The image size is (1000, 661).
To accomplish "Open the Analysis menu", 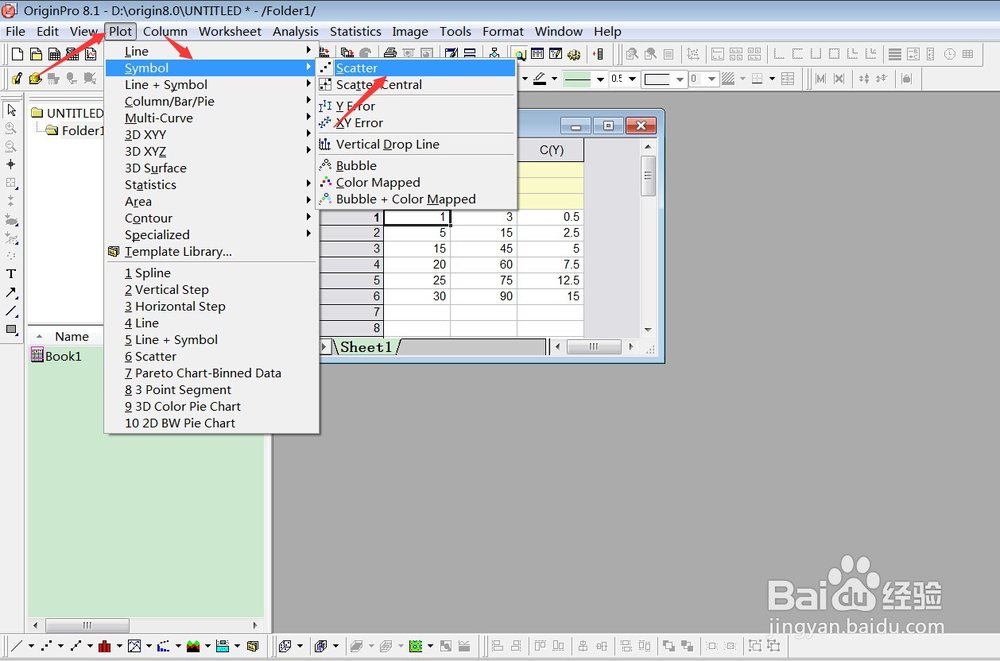I will [295, 31].
